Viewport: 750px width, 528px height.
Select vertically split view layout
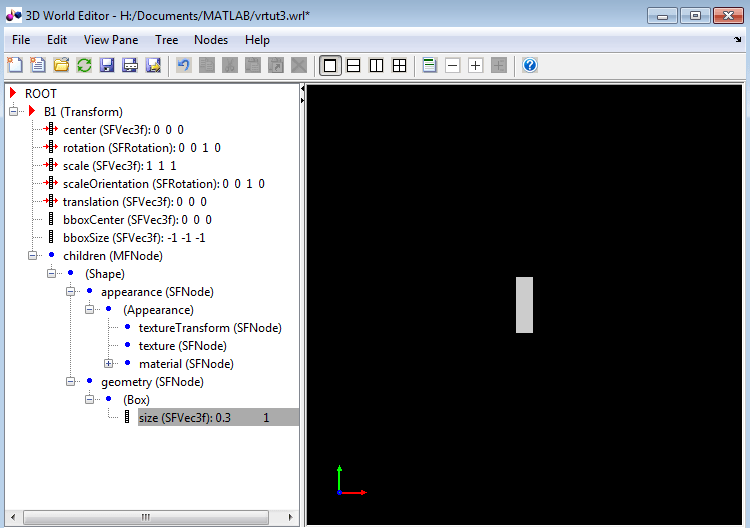point(376,66)
